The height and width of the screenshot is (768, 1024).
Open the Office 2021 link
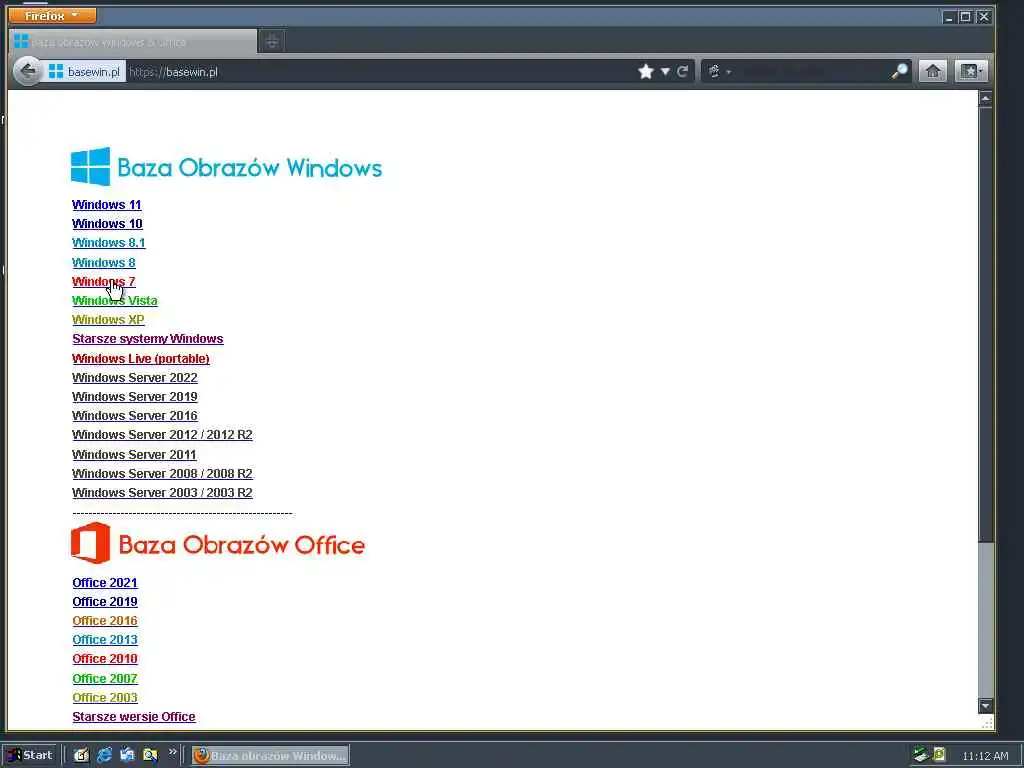[x=105, y=583]
